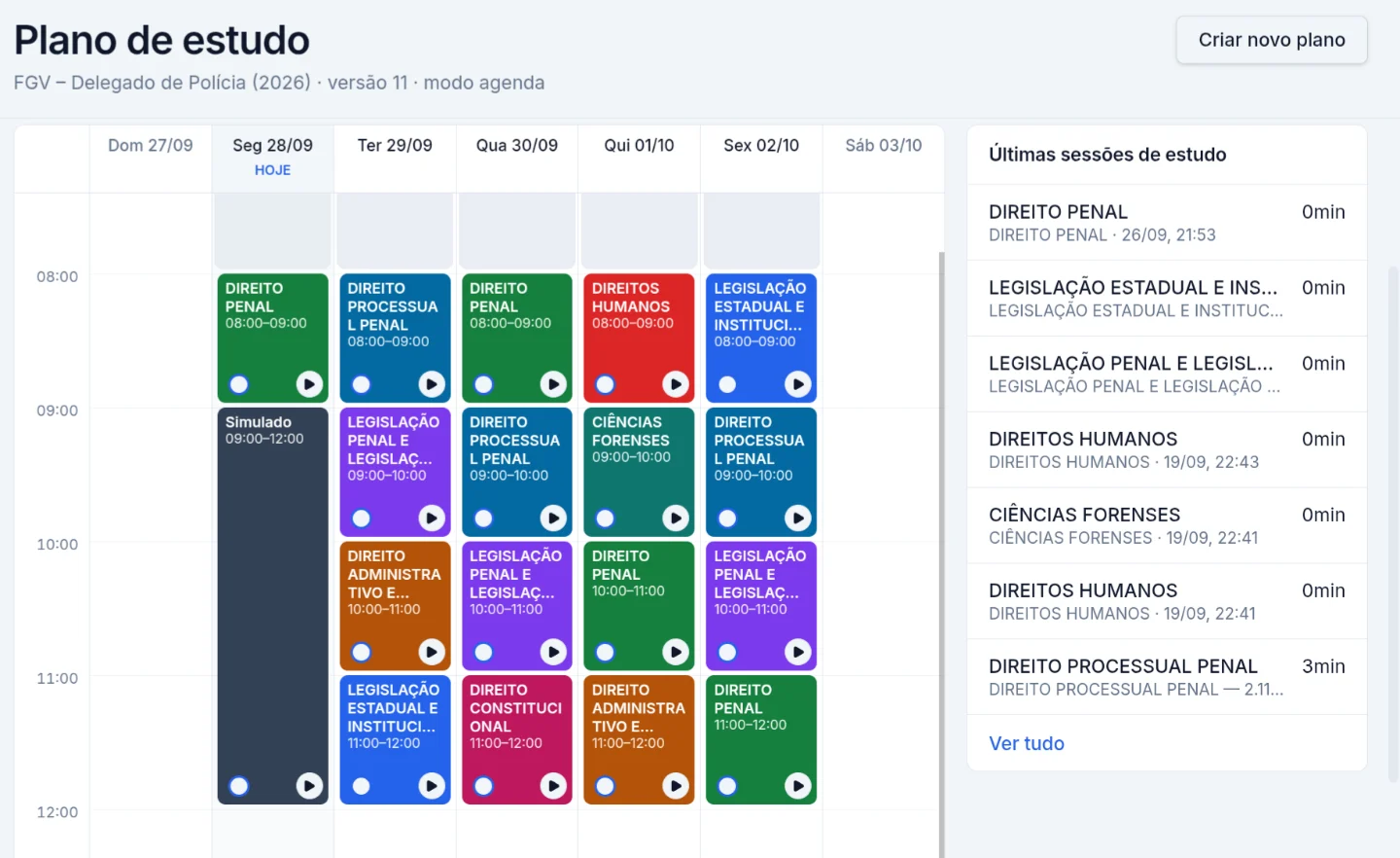Play Wednesday's 10:00 Legislação Penal session
This screenshot has width=1400, height=858.
pos(553,652)
